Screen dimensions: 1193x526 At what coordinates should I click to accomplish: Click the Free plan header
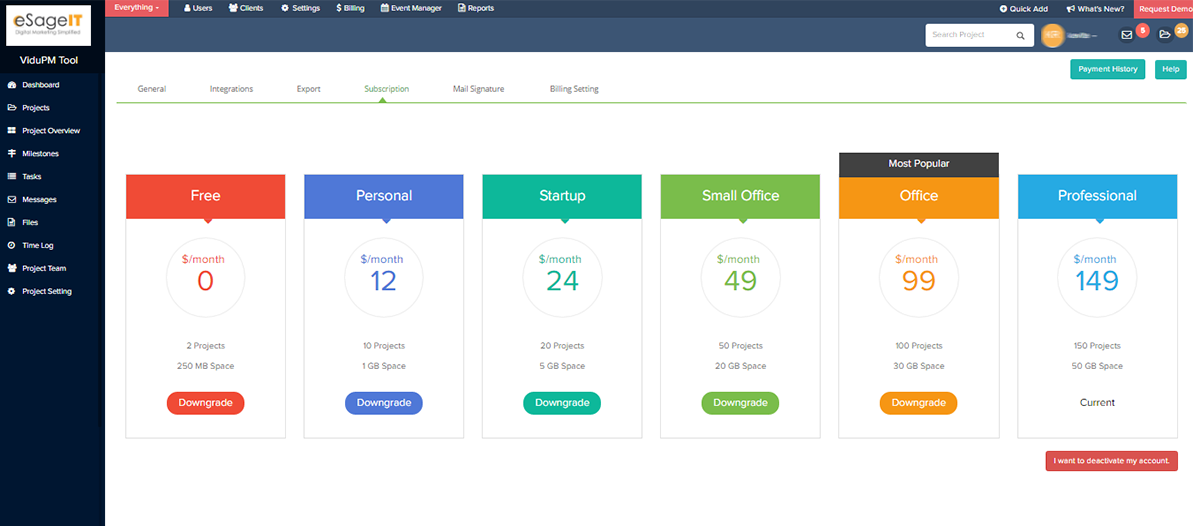click(x=205, y=196)
